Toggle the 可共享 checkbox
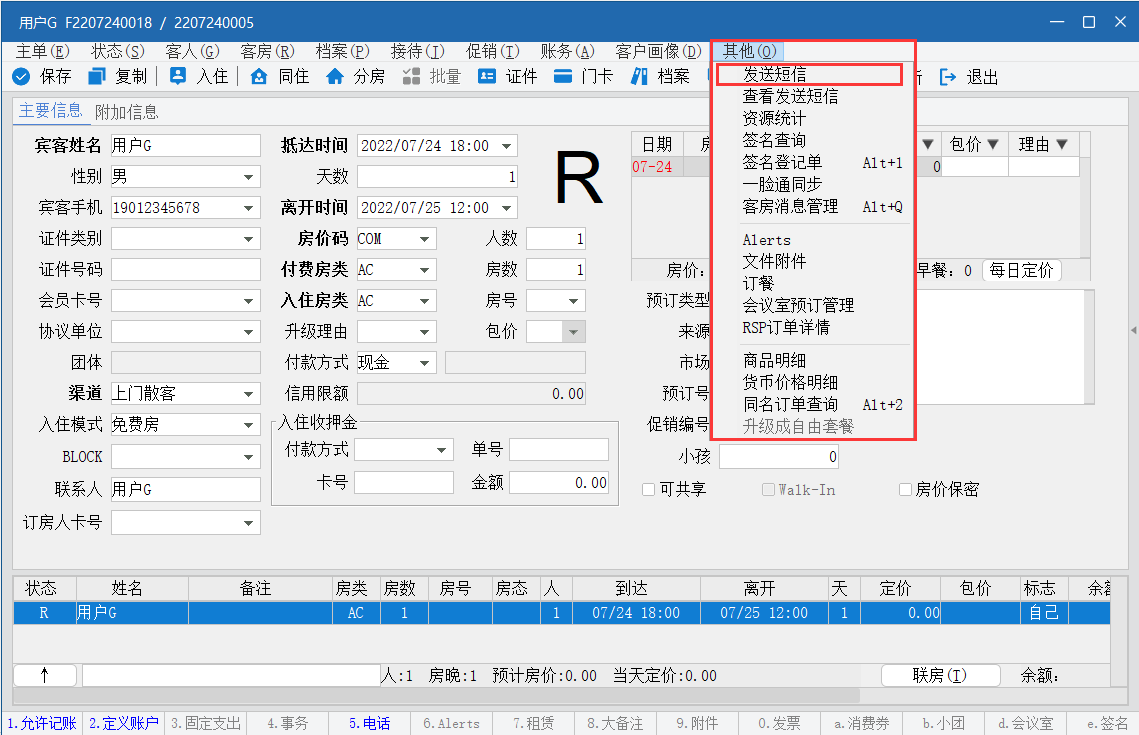 pyautogui.click(x=649, y=490)
